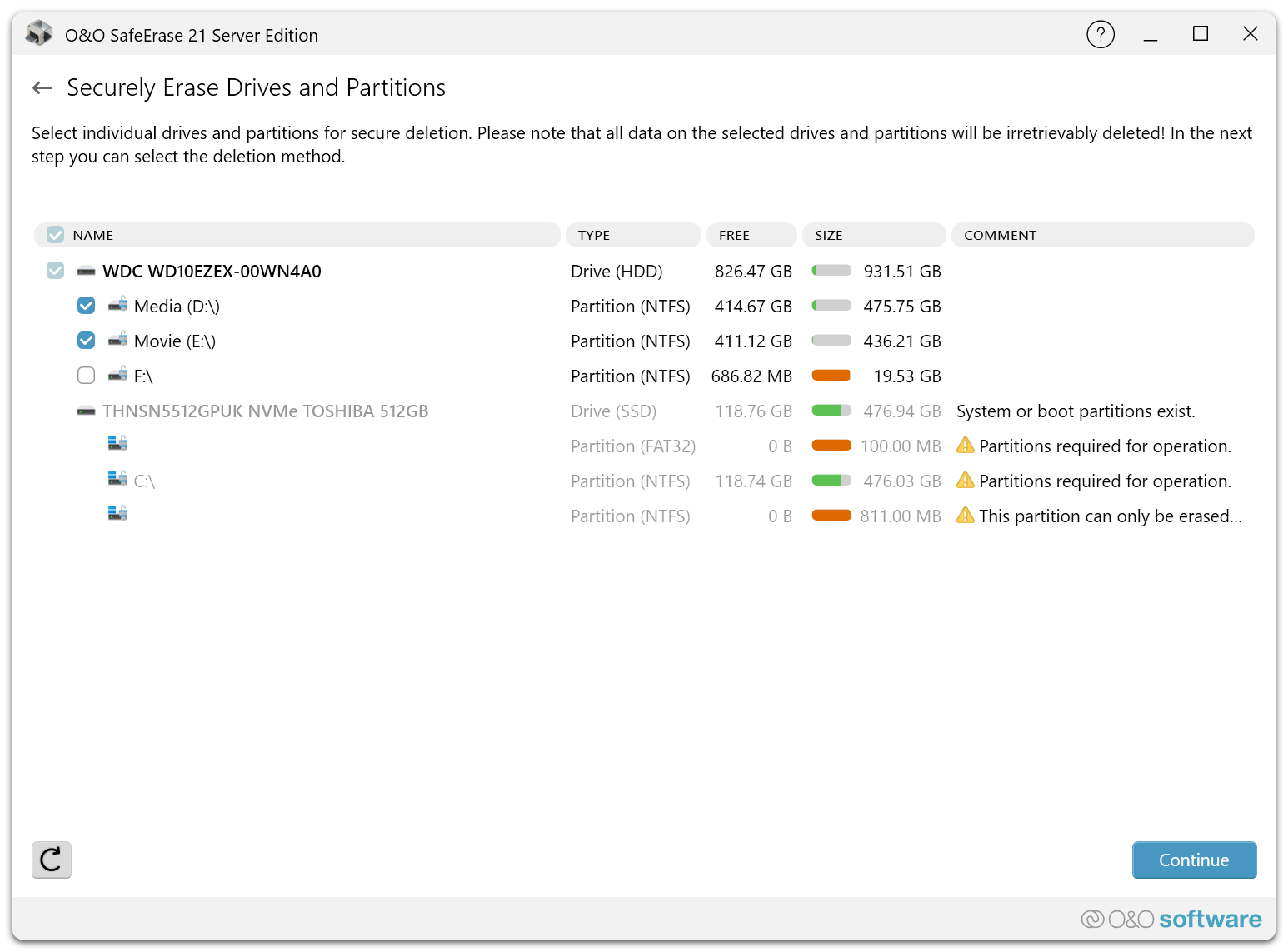Click the O&O software logo
Viewport: 1288px width, 952px height.
(1171, 919)
